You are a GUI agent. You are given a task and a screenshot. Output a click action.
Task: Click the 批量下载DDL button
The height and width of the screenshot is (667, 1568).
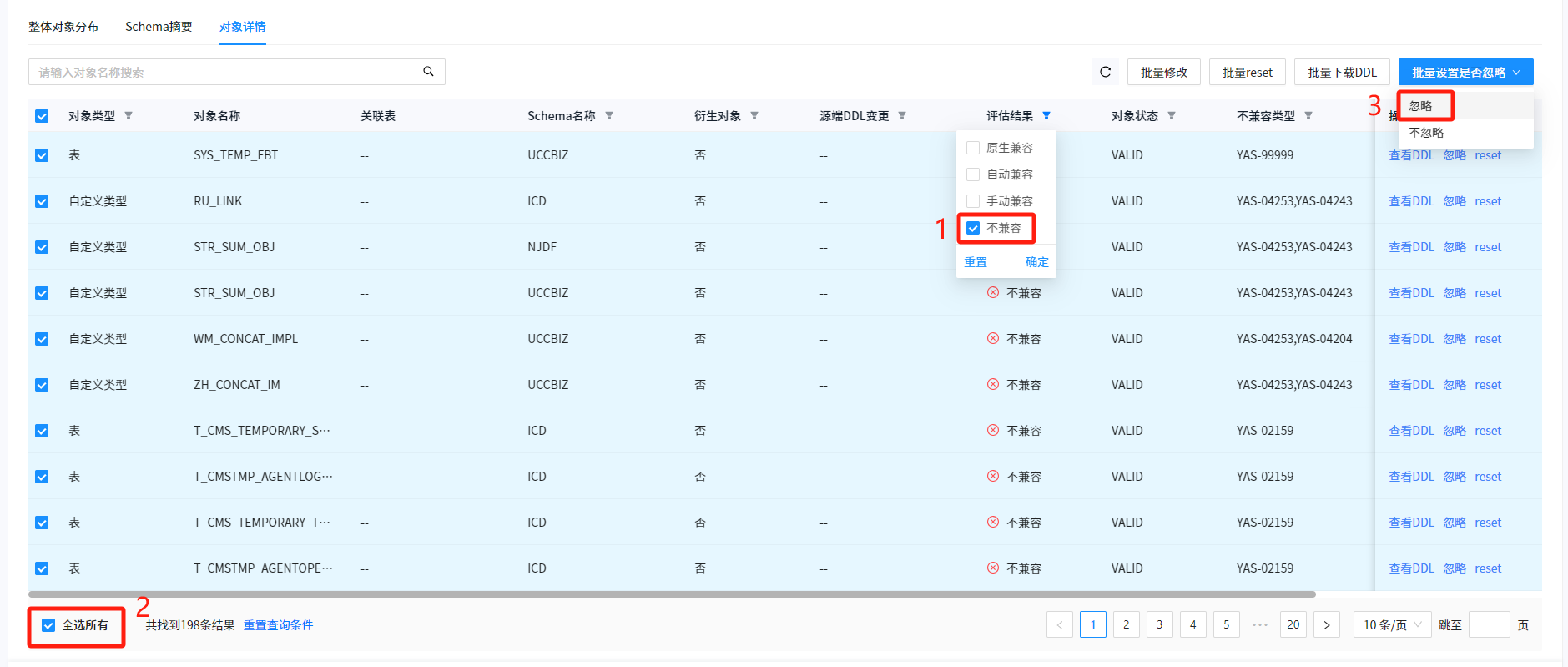(1342, 72)
